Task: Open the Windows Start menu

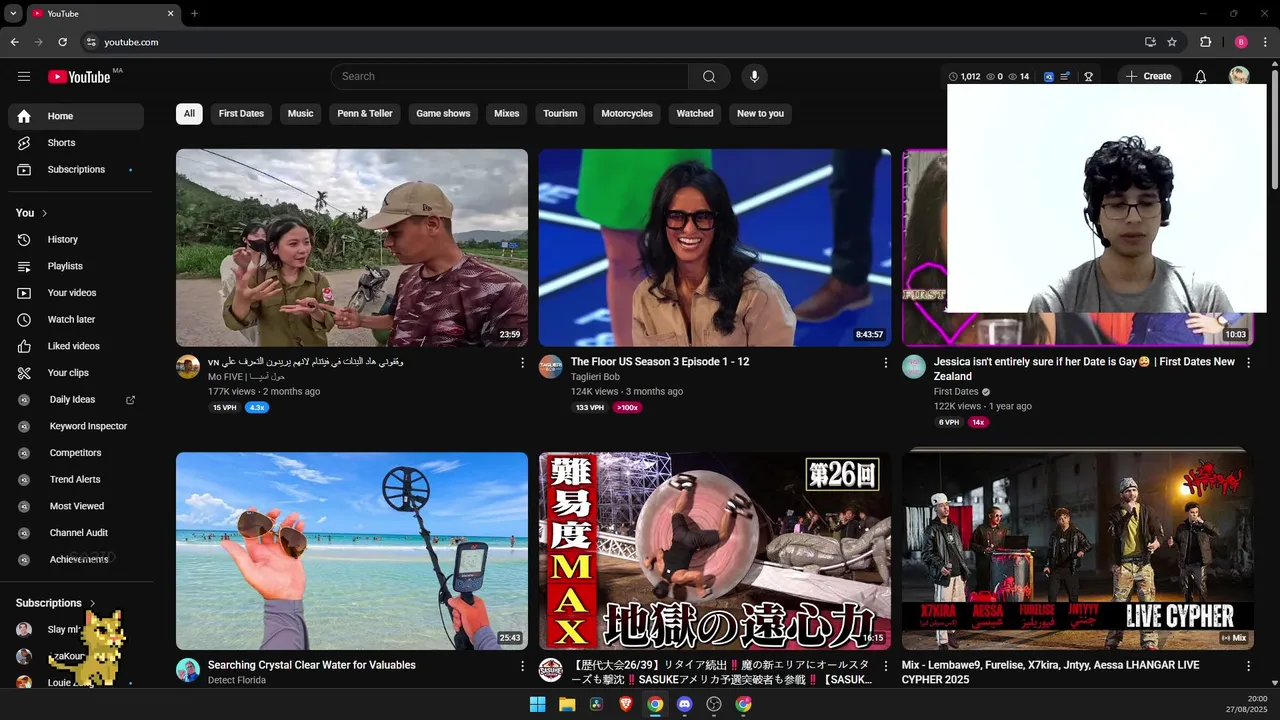Action: (x=538, y=704)
